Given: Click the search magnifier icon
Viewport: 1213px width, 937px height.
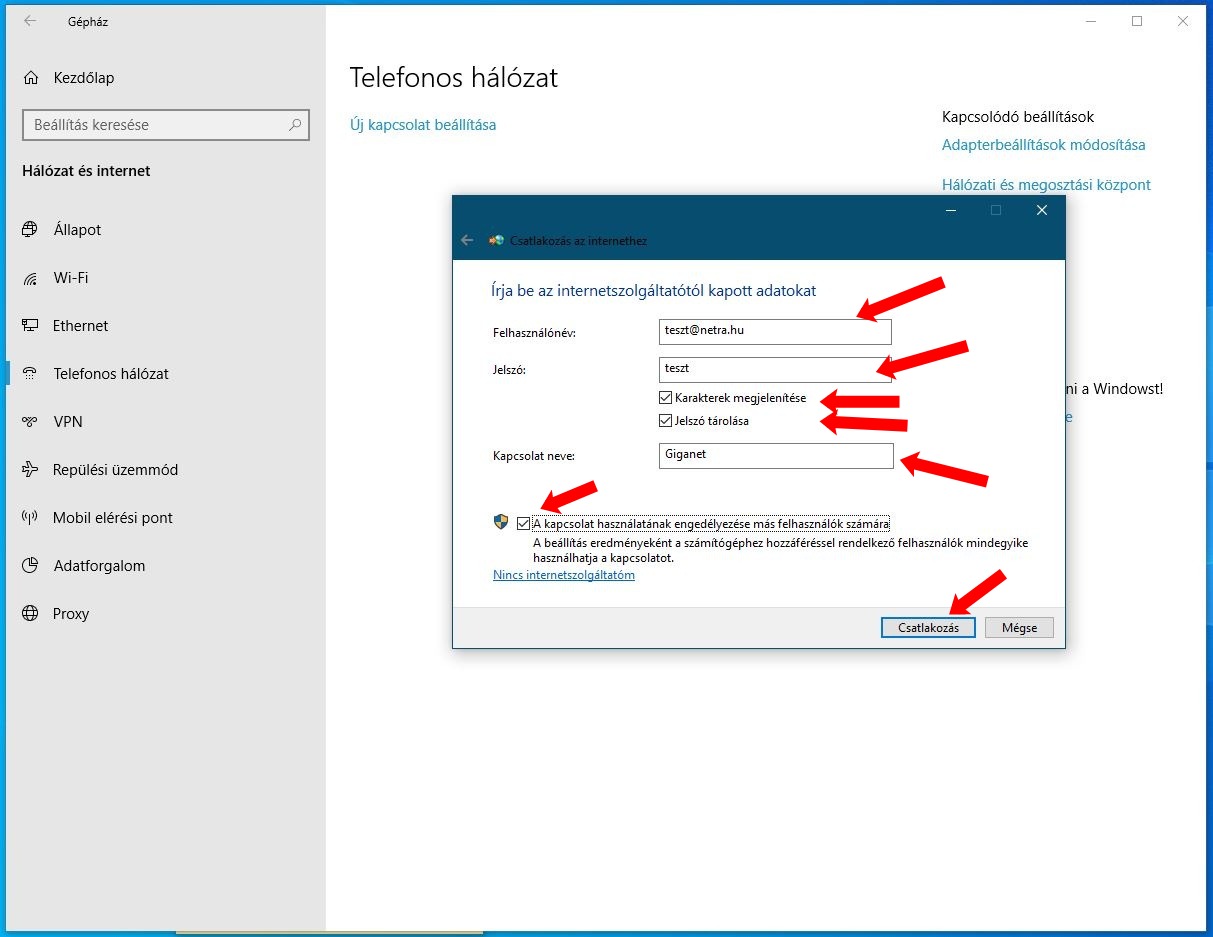Looking at the screenshot, I should pos(295,125).
